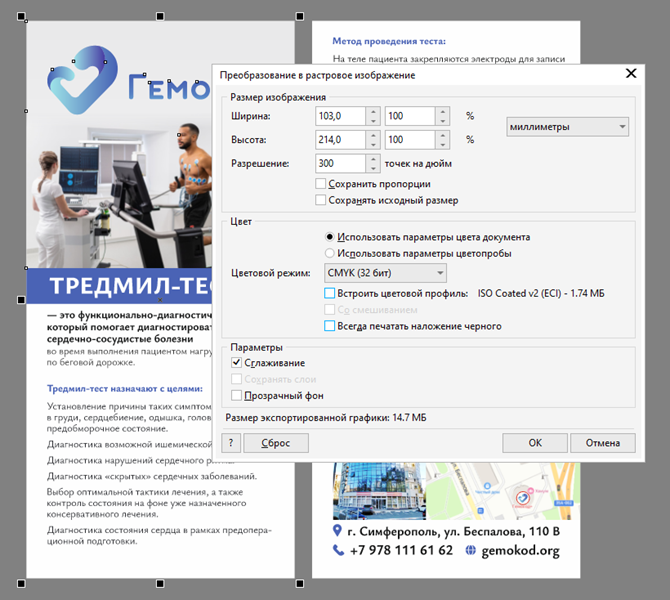Enable Сохранить пропорции checkbox

320,184
